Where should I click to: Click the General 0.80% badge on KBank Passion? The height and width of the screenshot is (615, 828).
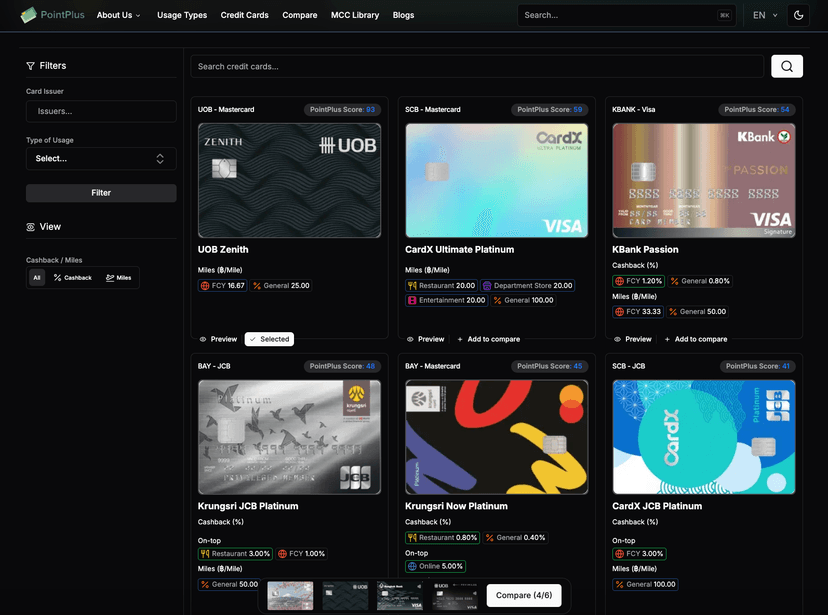pos(700,281)
